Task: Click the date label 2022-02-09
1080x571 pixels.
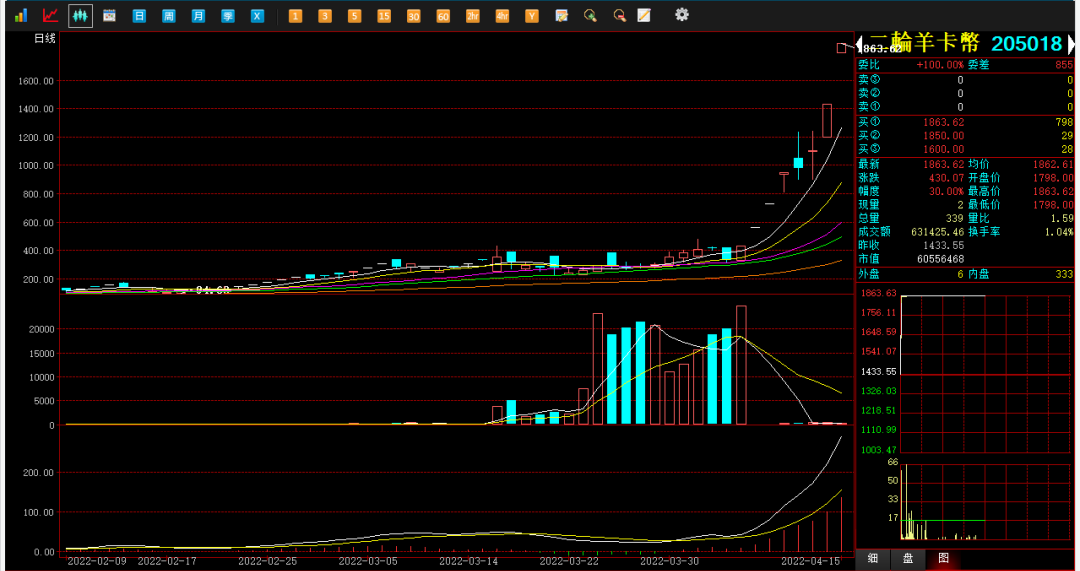Action: (97, 561)
